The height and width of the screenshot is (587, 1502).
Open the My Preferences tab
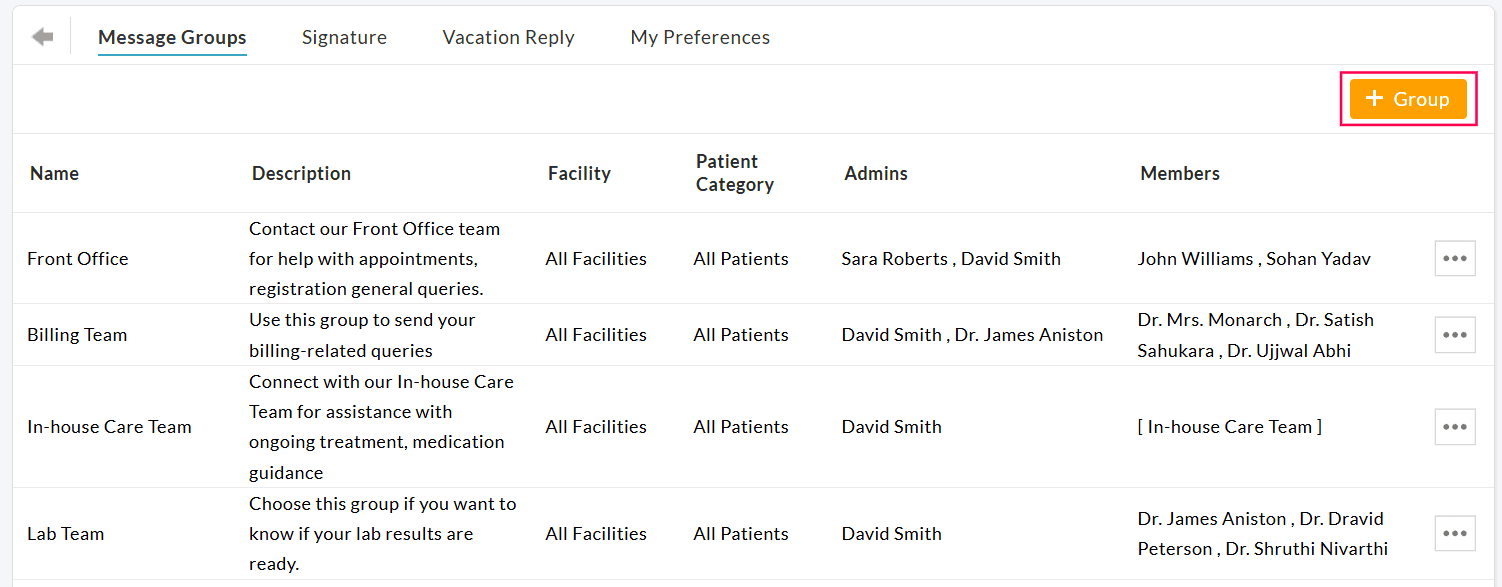pyautogui.click(x=700, y=37)
